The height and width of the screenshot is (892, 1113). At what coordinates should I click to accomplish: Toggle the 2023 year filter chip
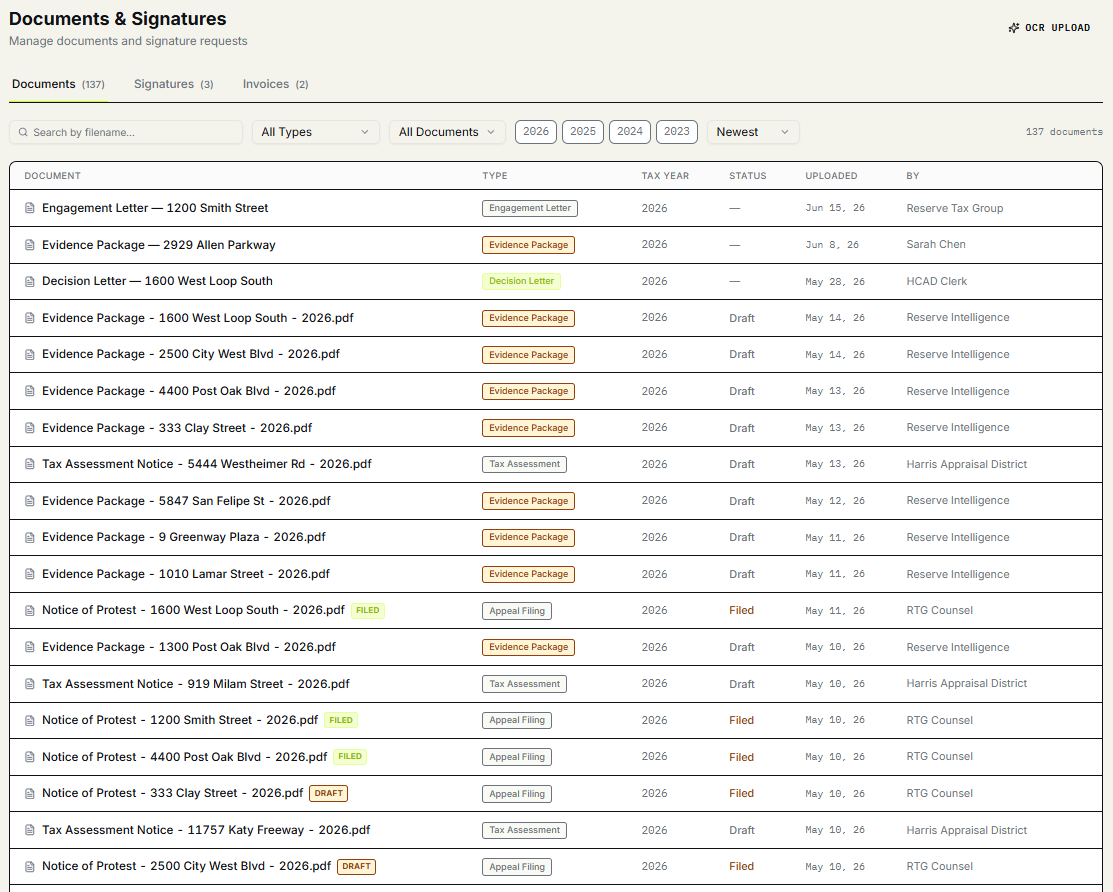[676, 132]
